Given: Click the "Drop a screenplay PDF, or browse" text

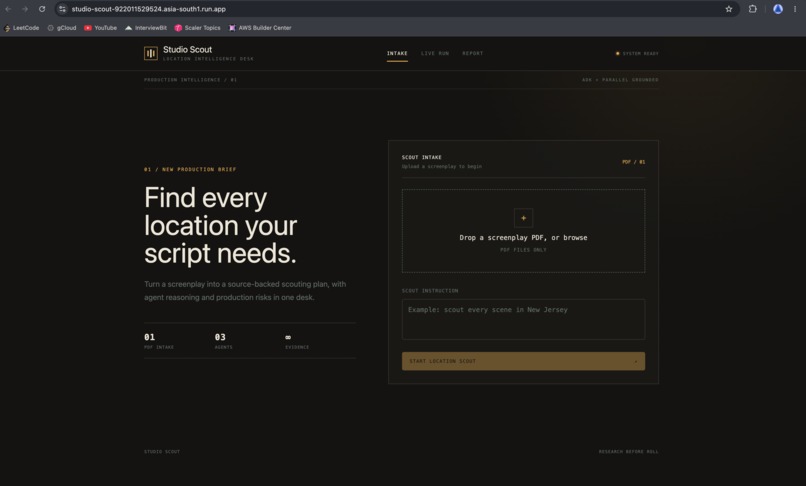Looking at the screenshot, I should [x=523, y=238].
